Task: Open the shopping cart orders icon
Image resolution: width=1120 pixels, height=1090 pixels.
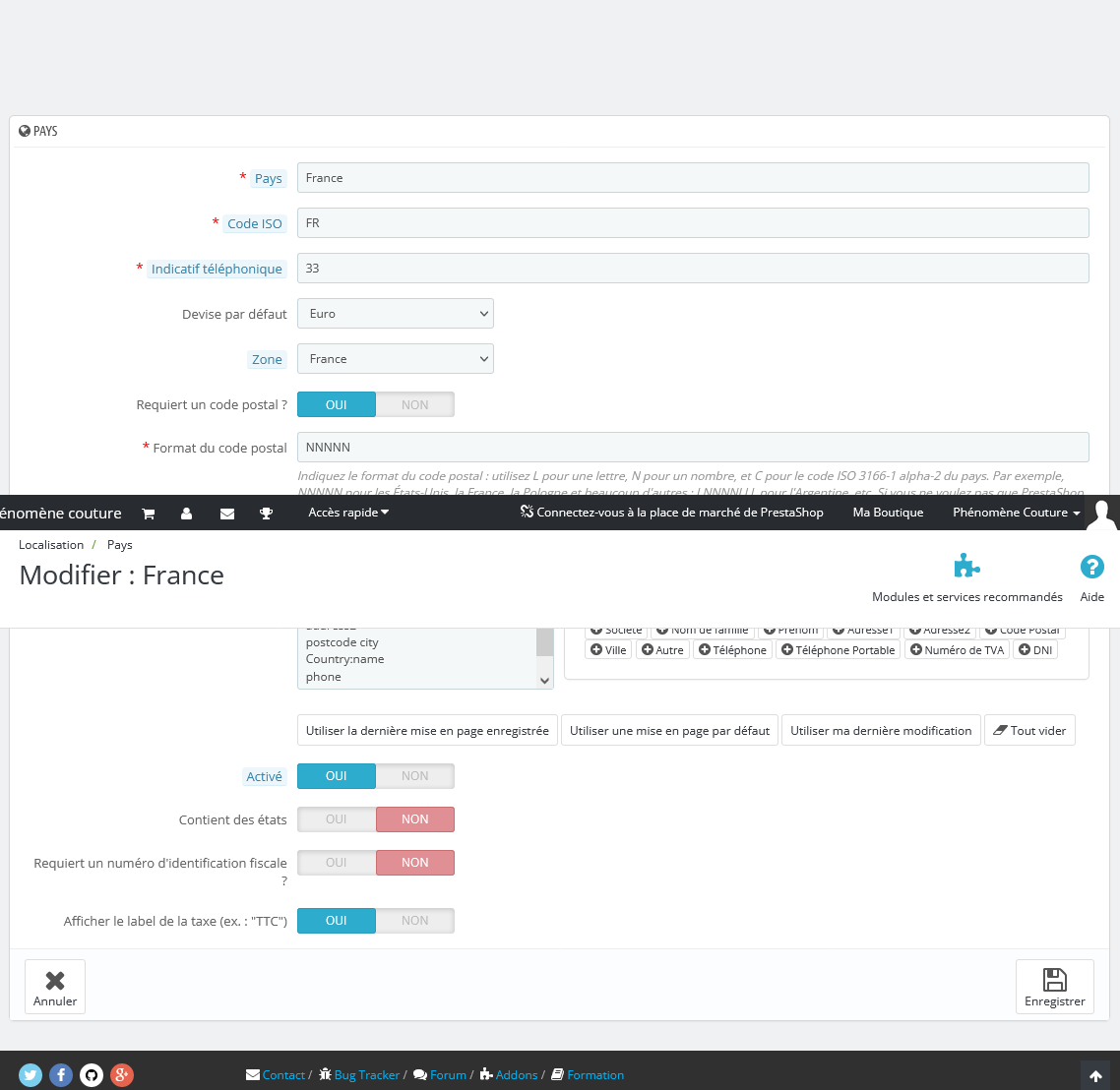Action: point(149,514)
